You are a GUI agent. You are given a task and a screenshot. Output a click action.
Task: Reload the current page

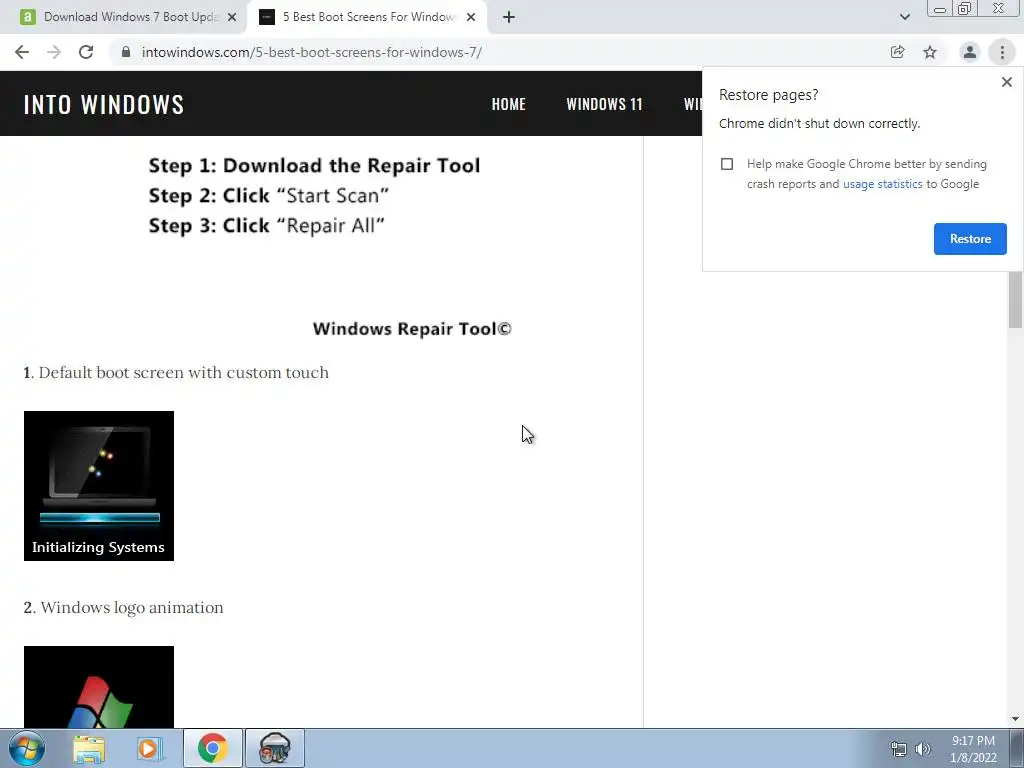click(x=86, y=52)
